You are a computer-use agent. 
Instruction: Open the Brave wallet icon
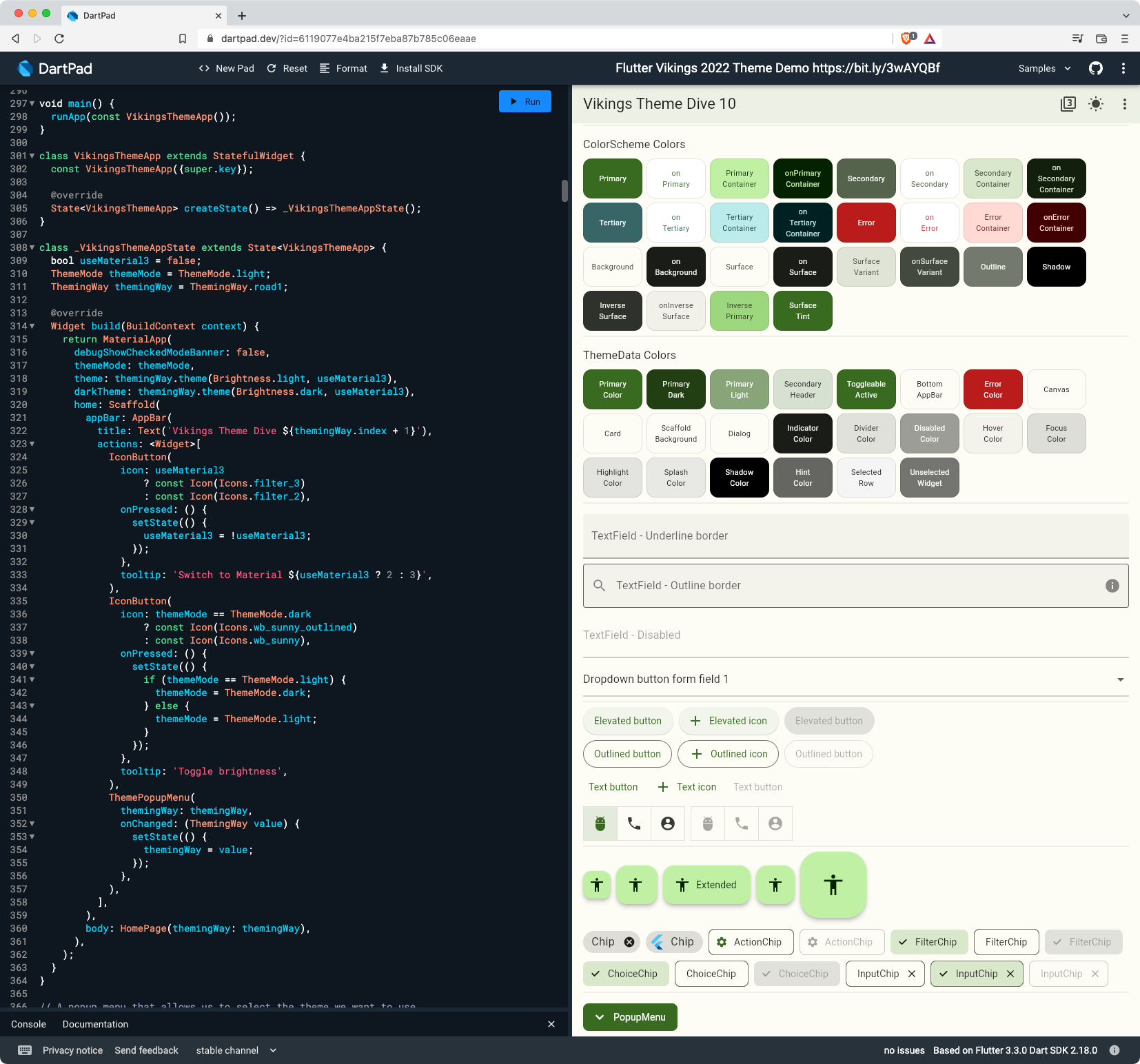[1101, 39]
